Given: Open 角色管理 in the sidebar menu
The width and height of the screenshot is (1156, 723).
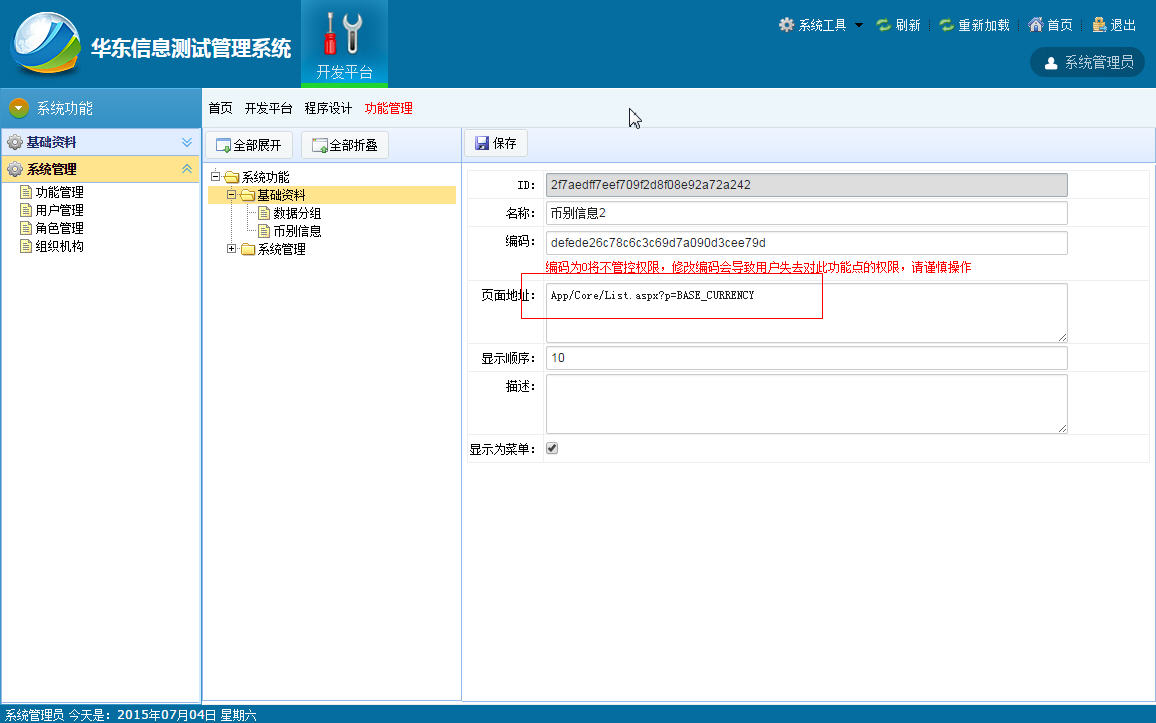Looking at the screenshot, I should 60,228.
